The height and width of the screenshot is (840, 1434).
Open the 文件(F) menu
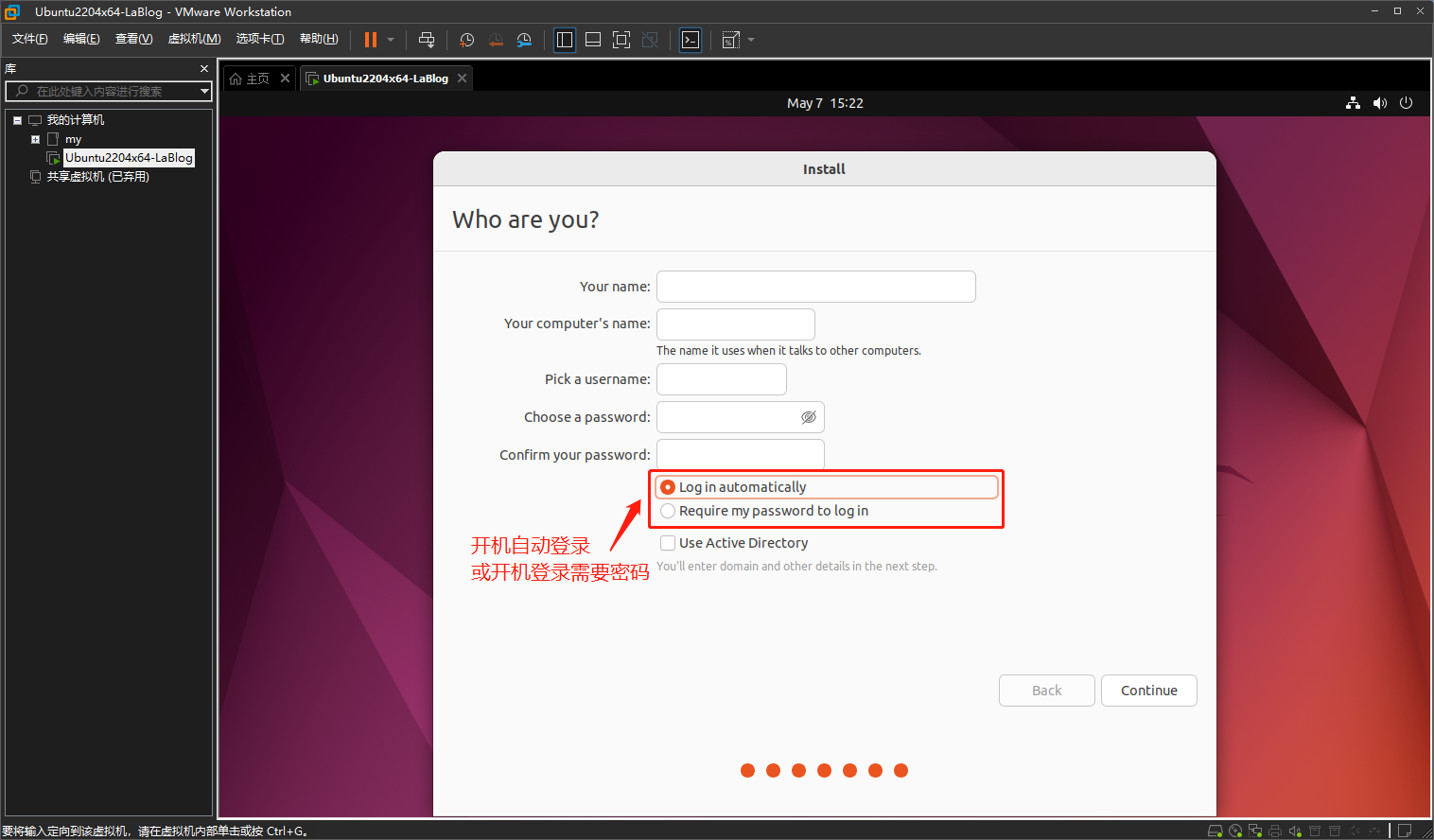[x=29, y=39]
